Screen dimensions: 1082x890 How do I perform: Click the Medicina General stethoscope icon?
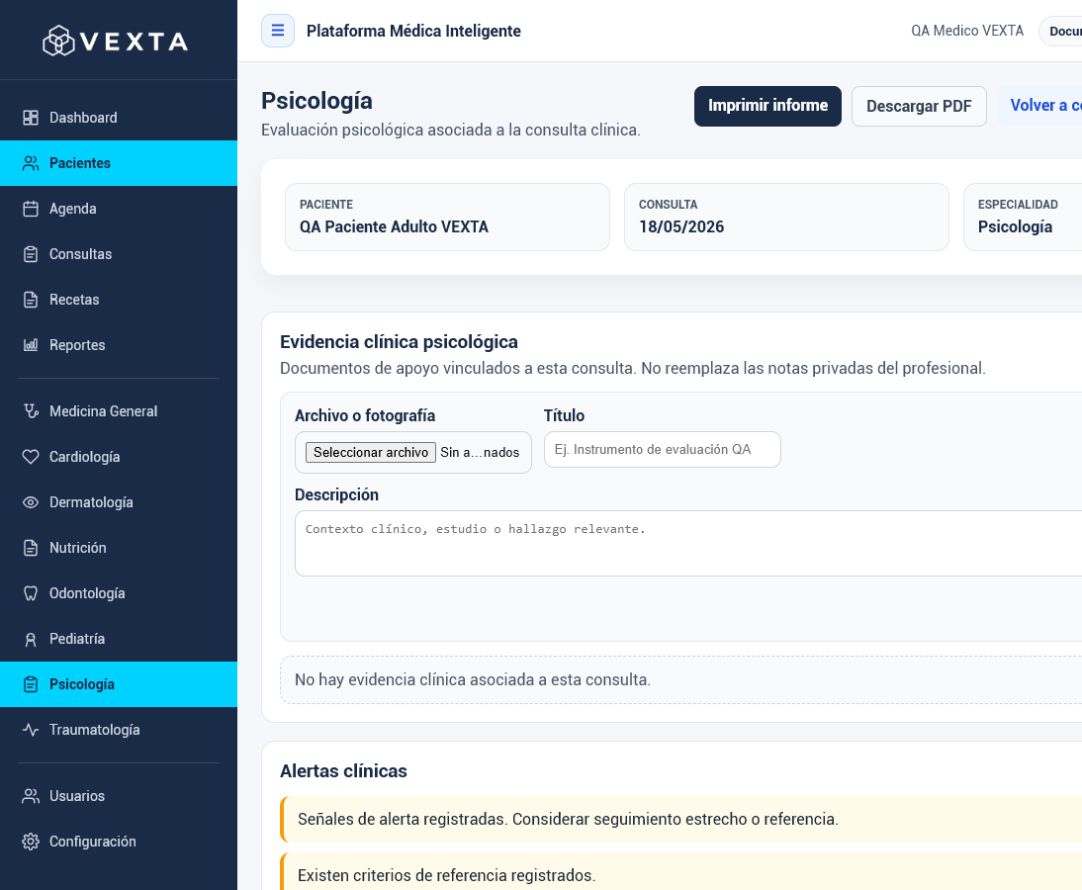30,411
